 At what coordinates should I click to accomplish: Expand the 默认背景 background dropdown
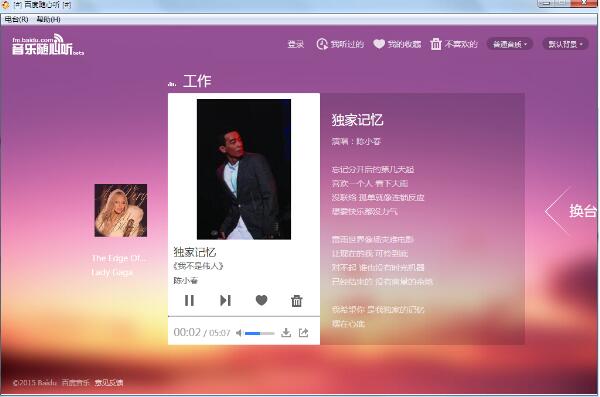(x=565, y=44)
